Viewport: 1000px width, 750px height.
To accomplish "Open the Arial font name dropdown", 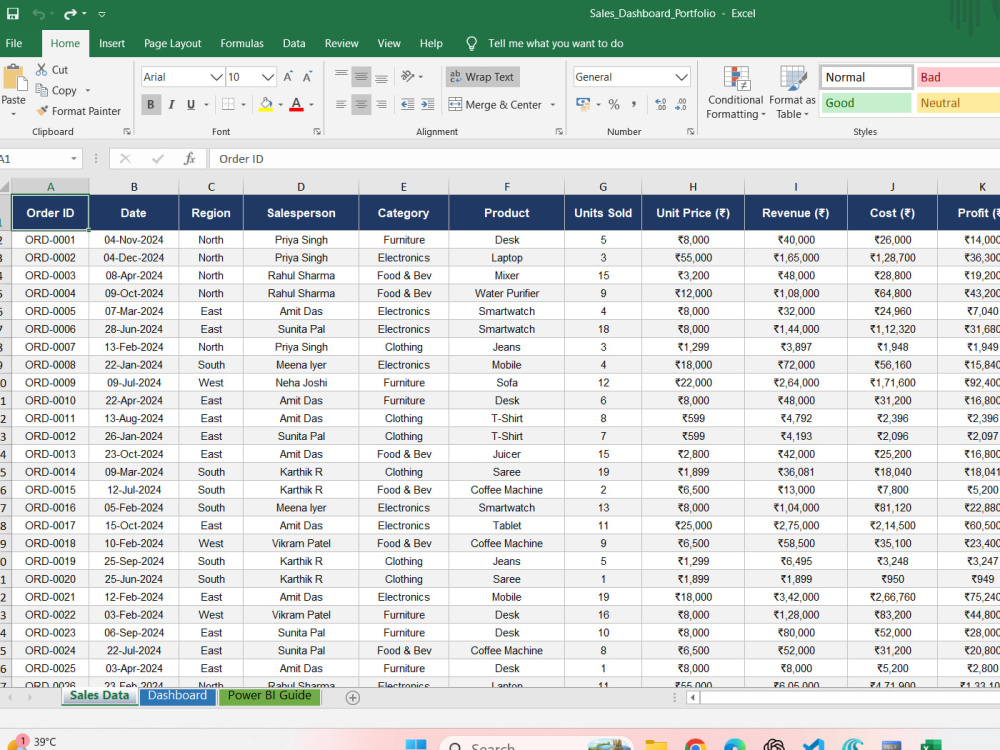I will [216, 77].
